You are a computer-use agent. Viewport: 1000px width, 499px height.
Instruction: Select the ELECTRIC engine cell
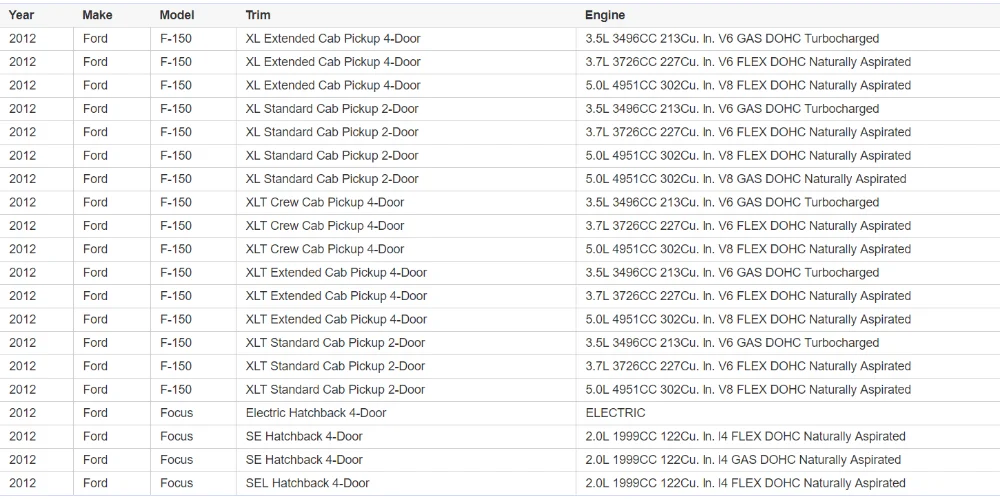[615, 413]
